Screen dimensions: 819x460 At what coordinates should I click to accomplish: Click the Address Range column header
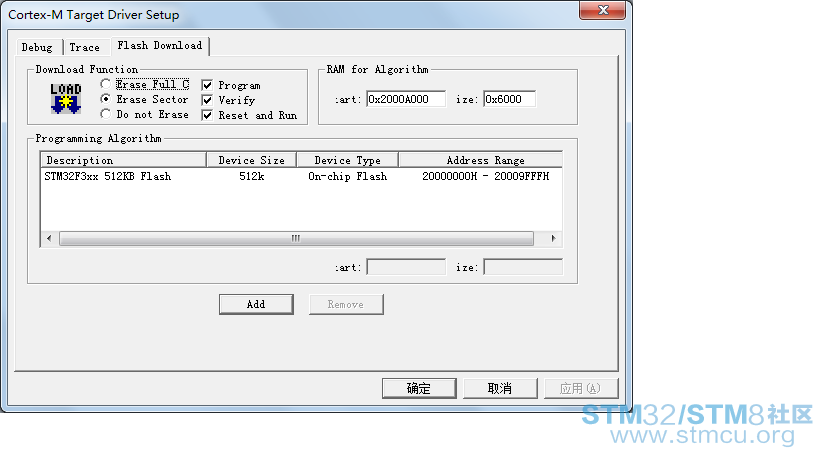click(x=481, y=160)
